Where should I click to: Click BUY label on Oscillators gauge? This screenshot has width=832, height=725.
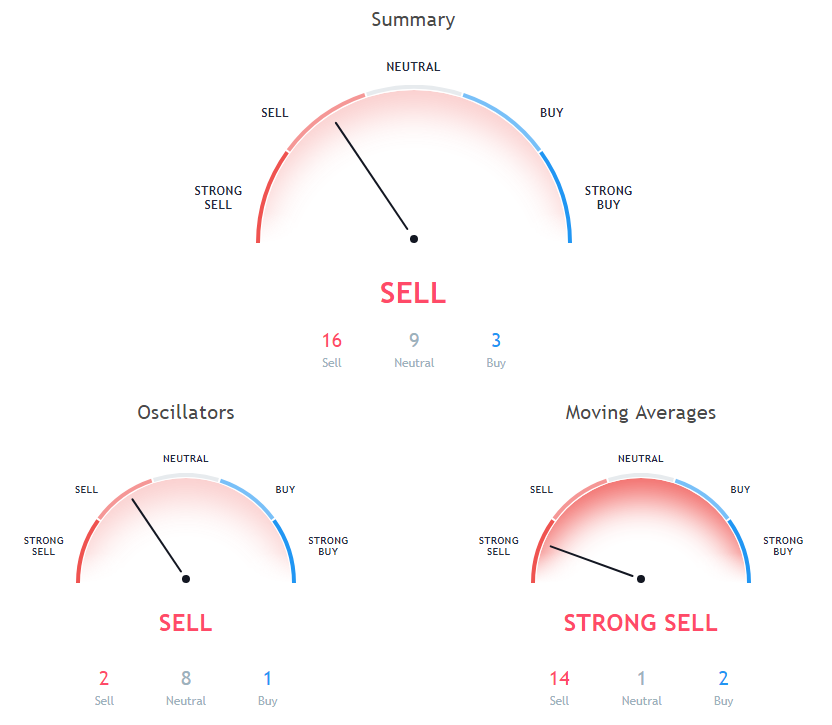(285, 490)
